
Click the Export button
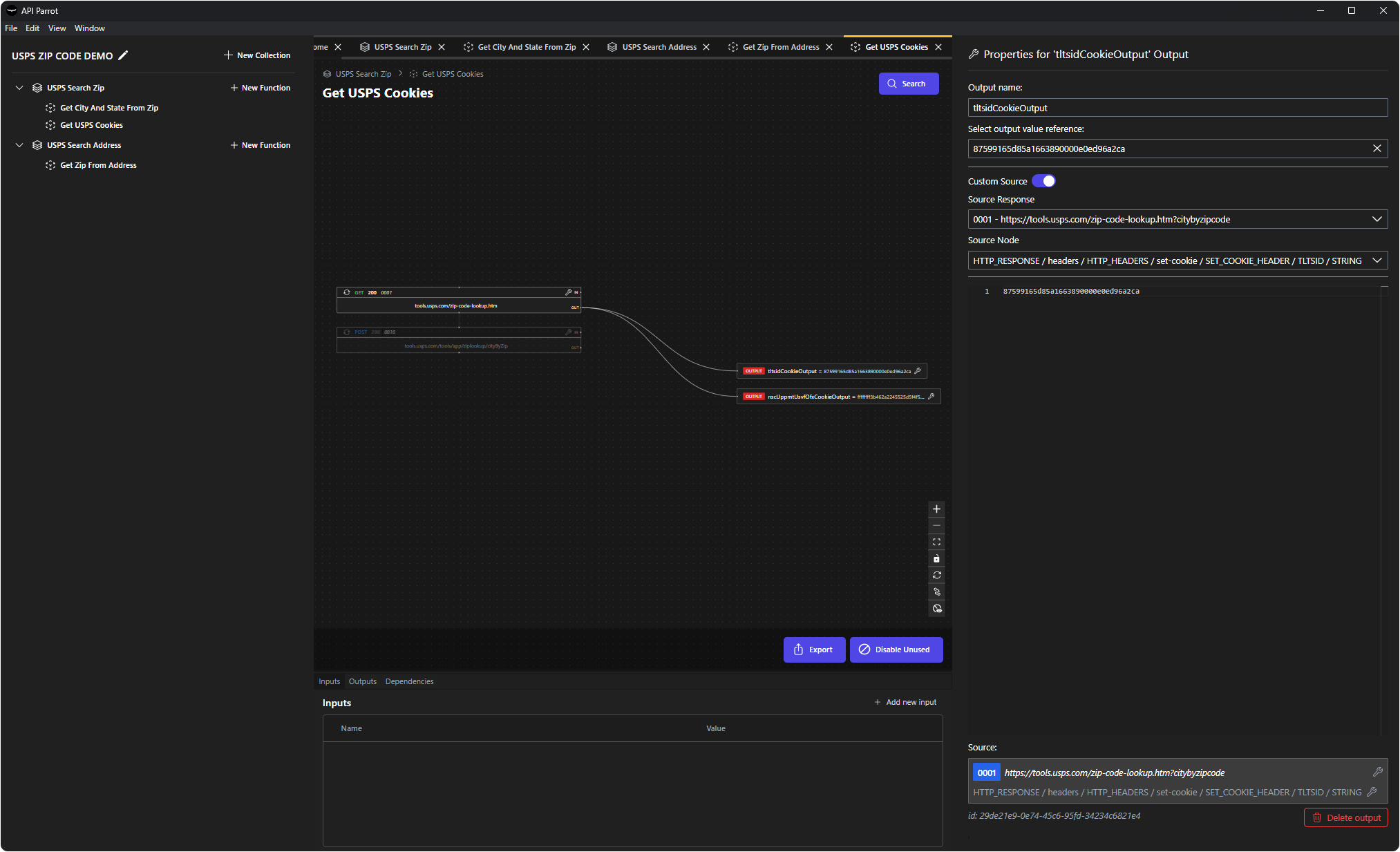point(814,650)
